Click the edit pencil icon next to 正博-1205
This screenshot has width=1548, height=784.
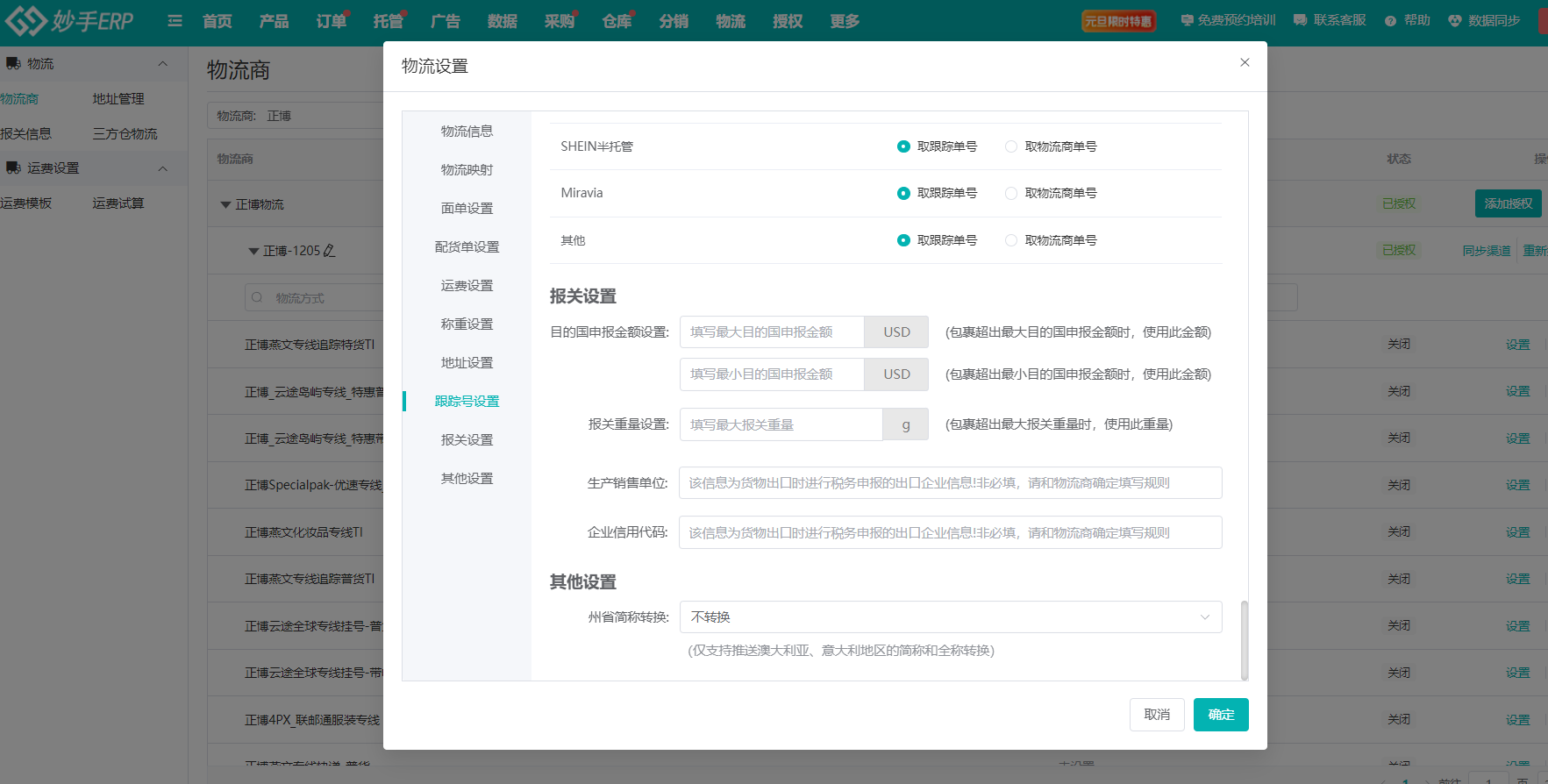pos(330,251)
